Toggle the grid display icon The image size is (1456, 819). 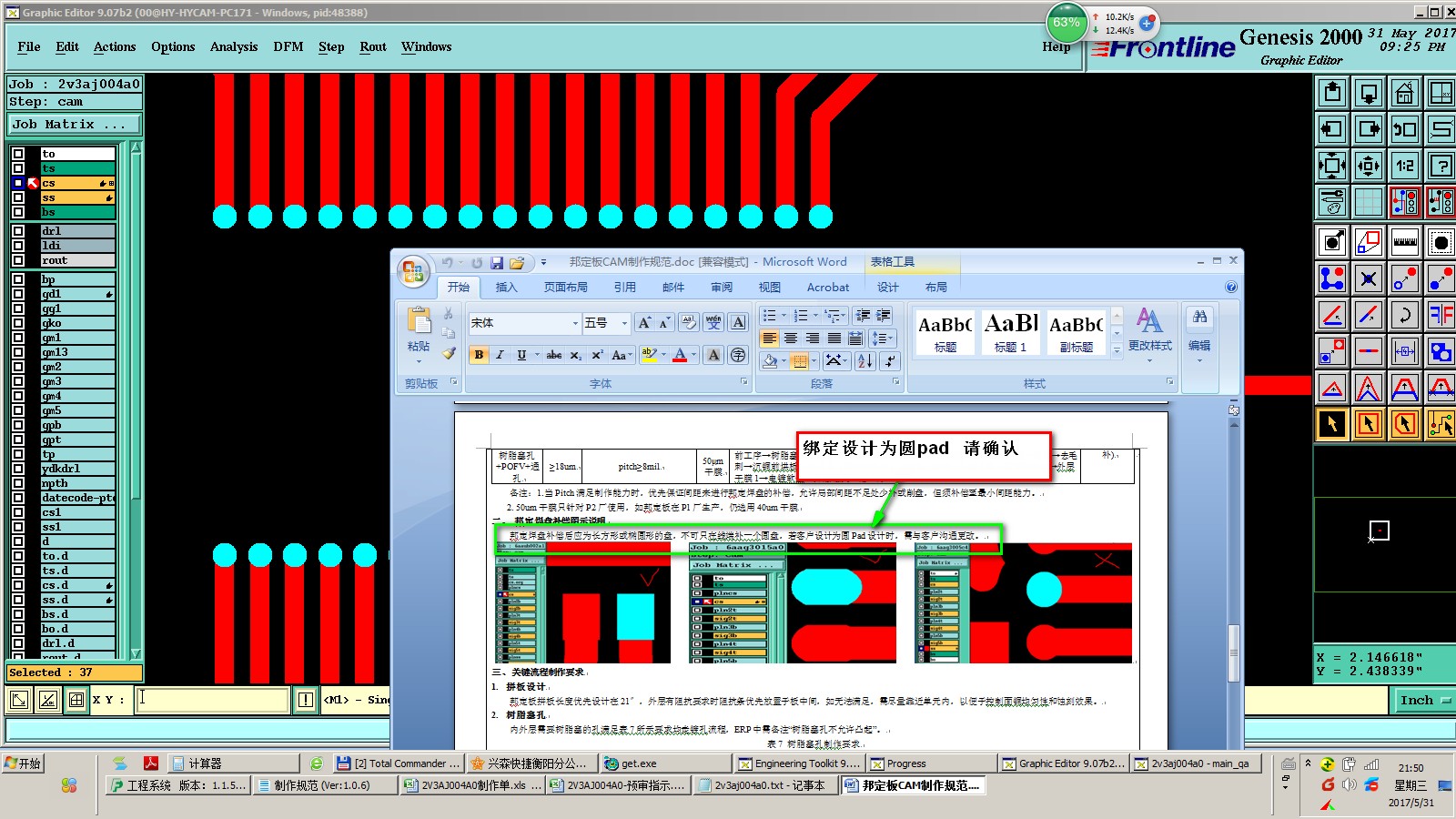1369,202
